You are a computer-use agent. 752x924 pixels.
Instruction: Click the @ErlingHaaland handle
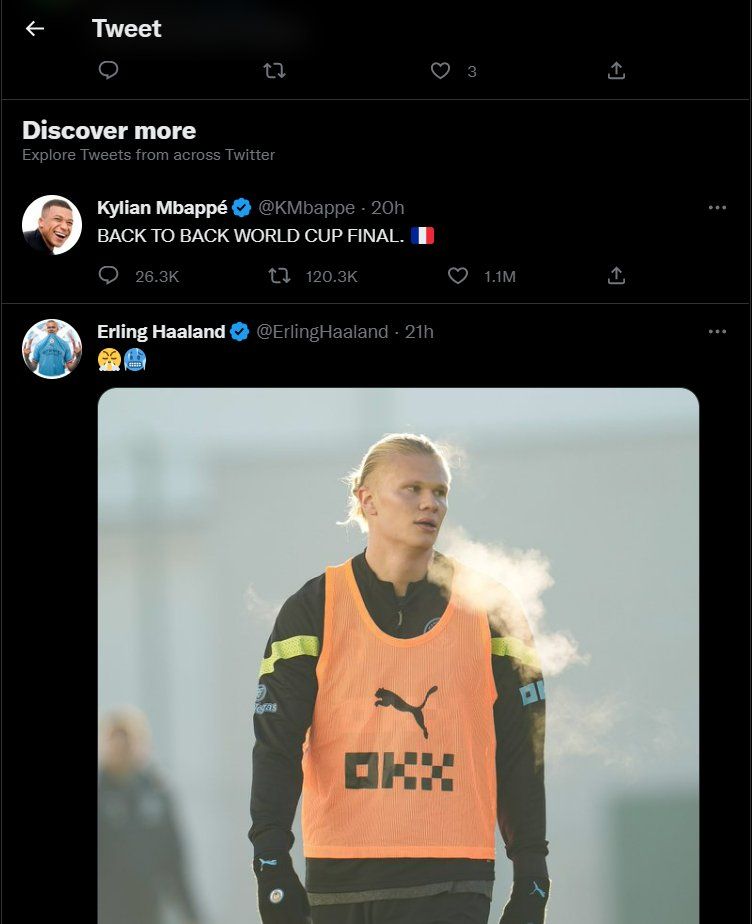coord(323,332)
